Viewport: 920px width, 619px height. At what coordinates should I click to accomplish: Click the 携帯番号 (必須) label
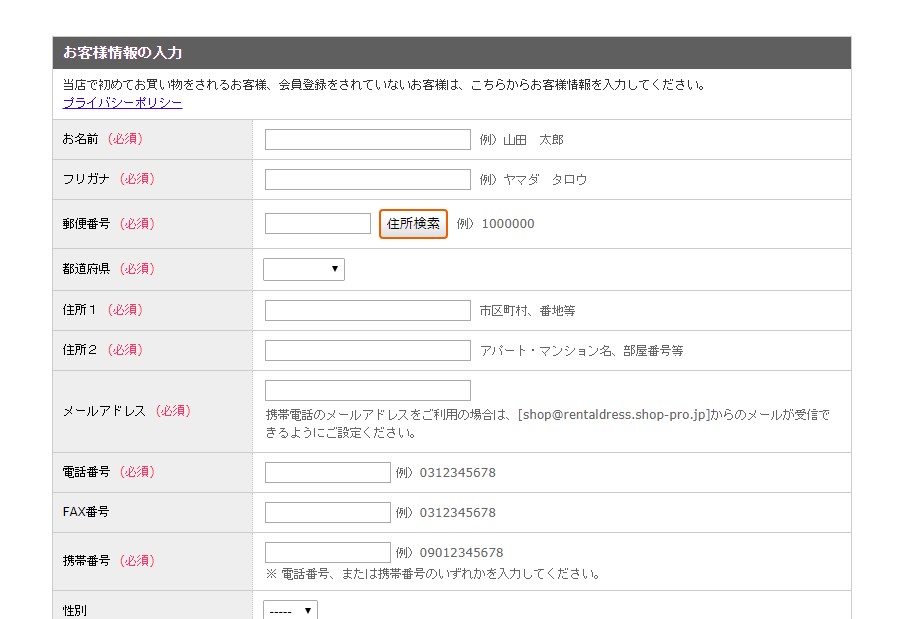click(109, 561)
